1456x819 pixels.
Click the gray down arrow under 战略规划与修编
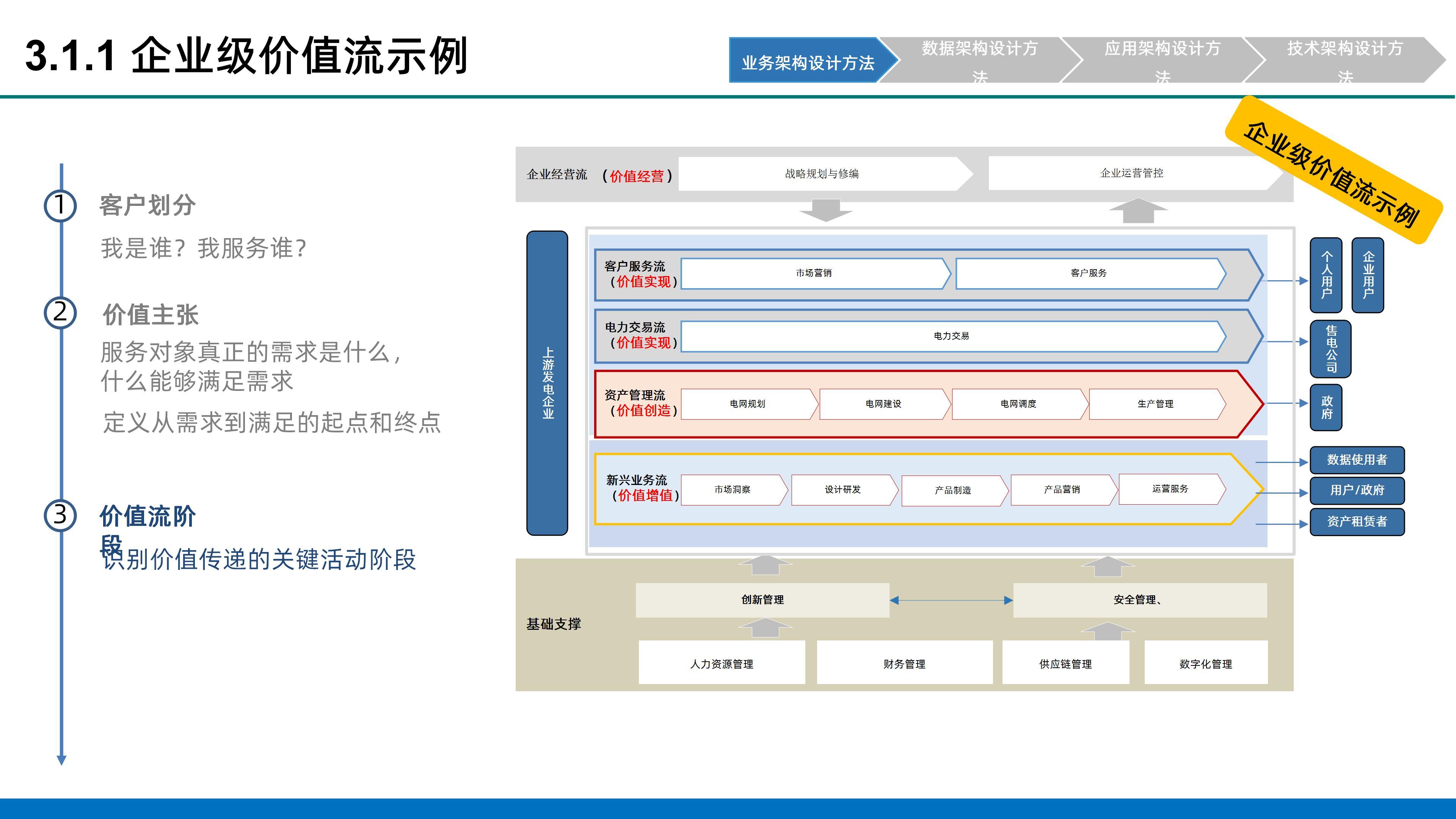tap(826, 210)
